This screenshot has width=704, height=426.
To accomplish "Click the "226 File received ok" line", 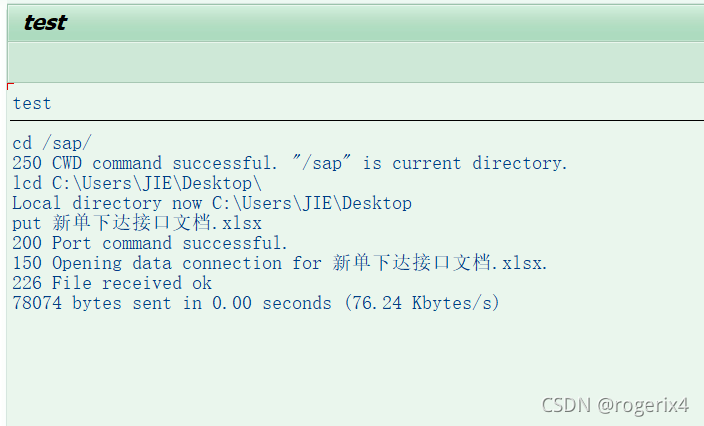I will pos(112,283).
